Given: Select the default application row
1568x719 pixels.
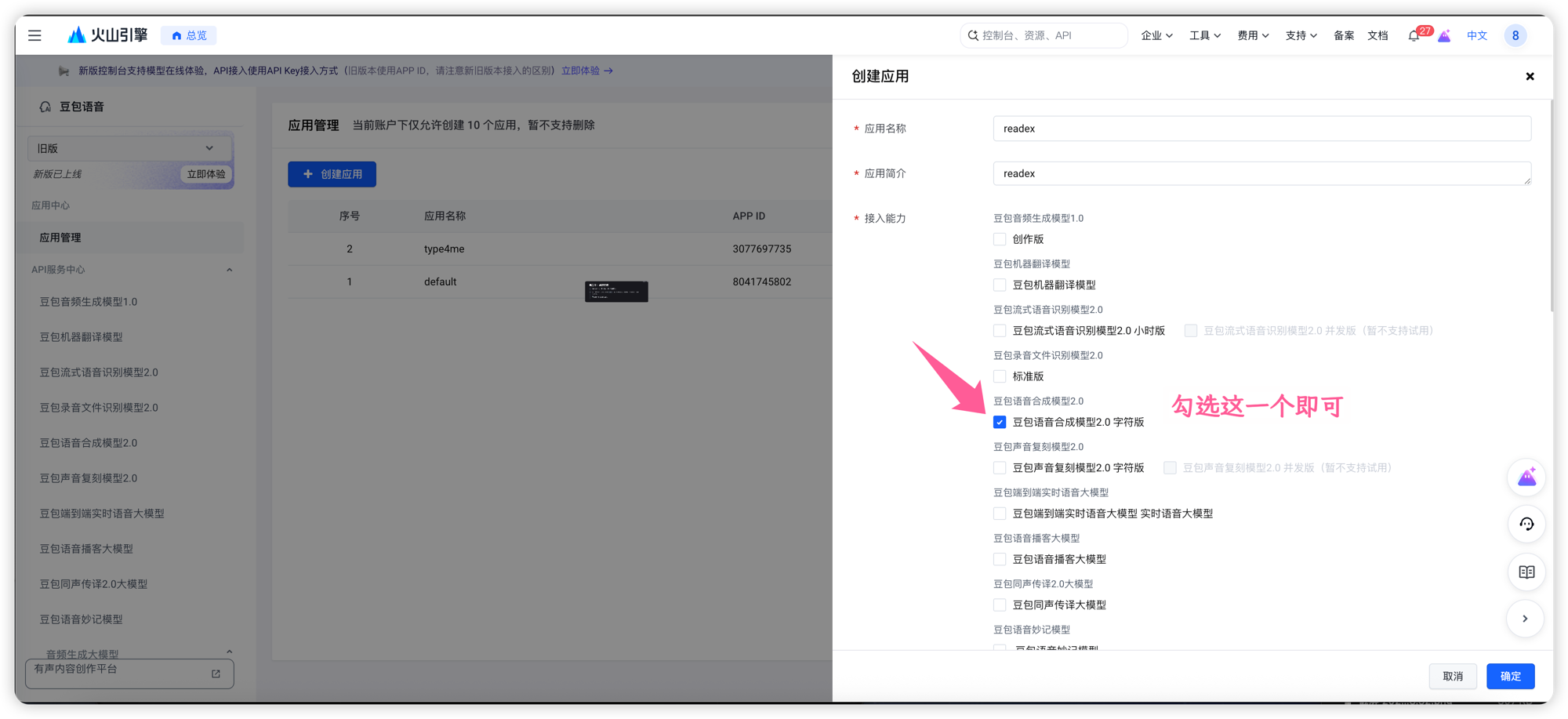Looking at the screenshot, I should pos(560,281).
